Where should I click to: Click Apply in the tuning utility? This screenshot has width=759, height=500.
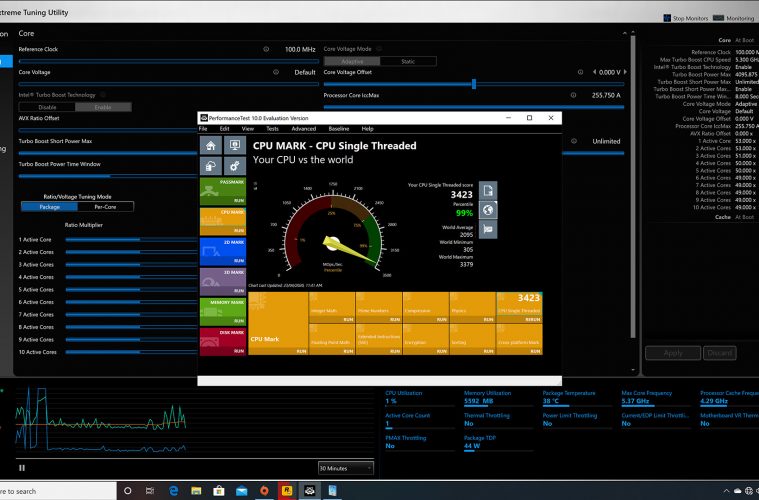(x=673, y=353)
